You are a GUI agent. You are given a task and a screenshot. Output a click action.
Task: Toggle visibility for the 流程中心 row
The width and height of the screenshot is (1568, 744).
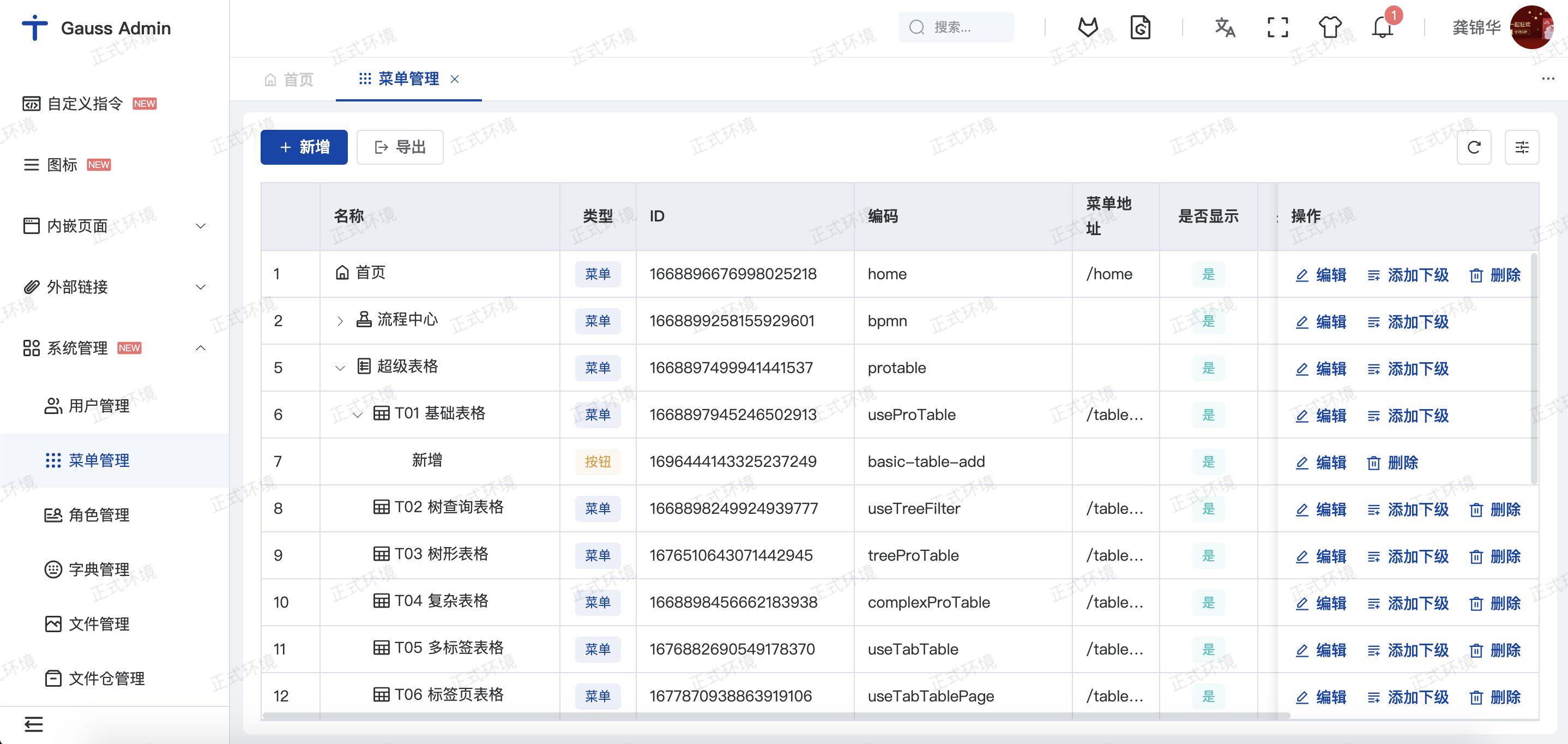1208,321
